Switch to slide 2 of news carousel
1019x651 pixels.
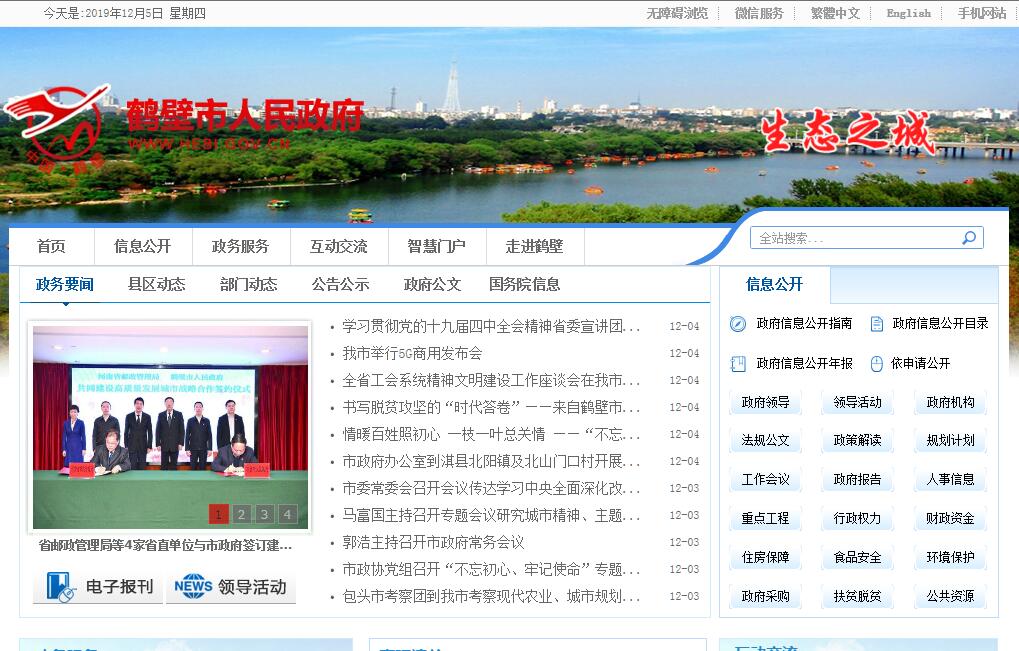click(242, 514)
